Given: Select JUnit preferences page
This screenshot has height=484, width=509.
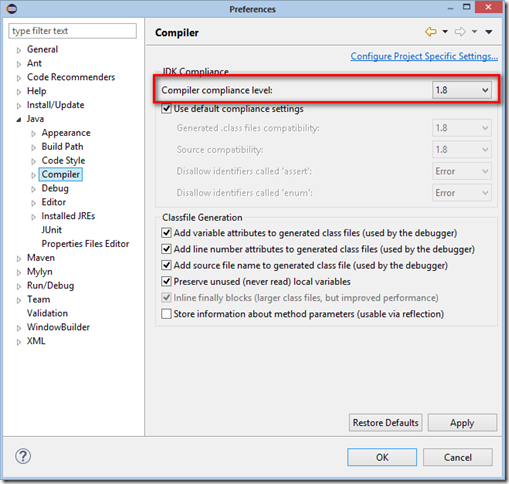Looking at the screenshot, I should [x=52, y=230].
